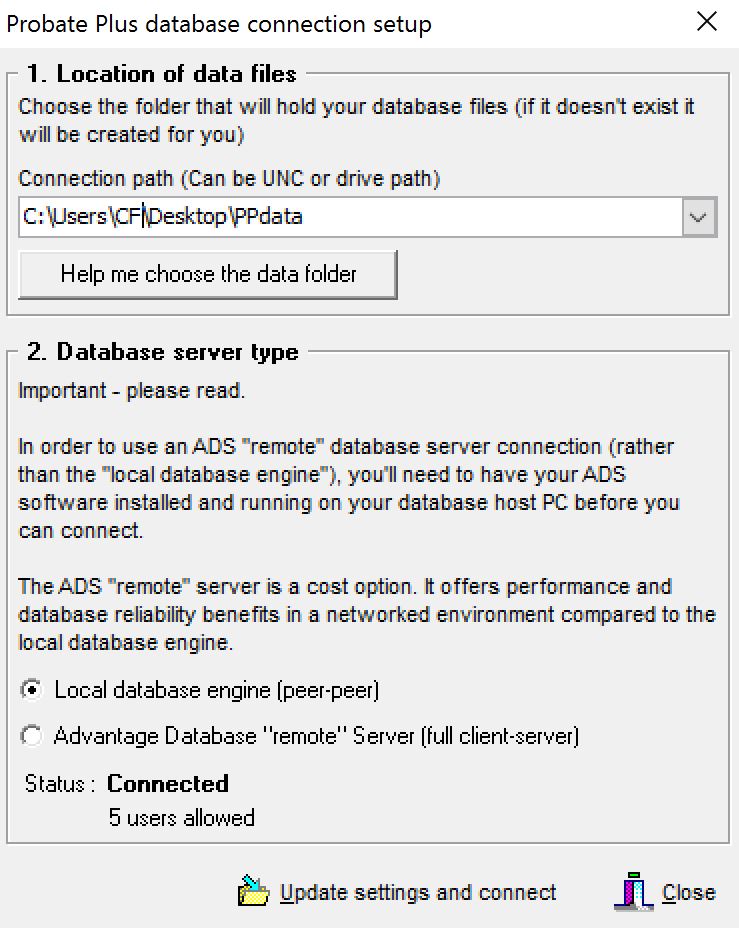Select the Local database engine radio button

(33, 690)
